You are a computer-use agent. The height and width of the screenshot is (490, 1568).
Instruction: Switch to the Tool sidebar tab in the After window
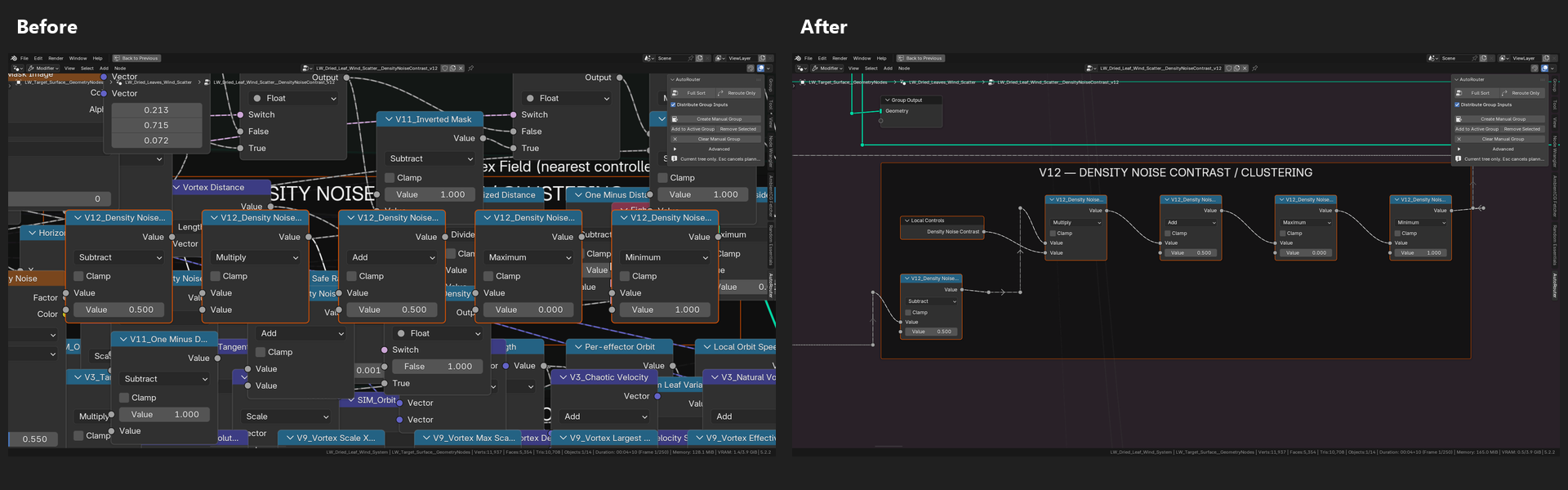(1555, 105)
